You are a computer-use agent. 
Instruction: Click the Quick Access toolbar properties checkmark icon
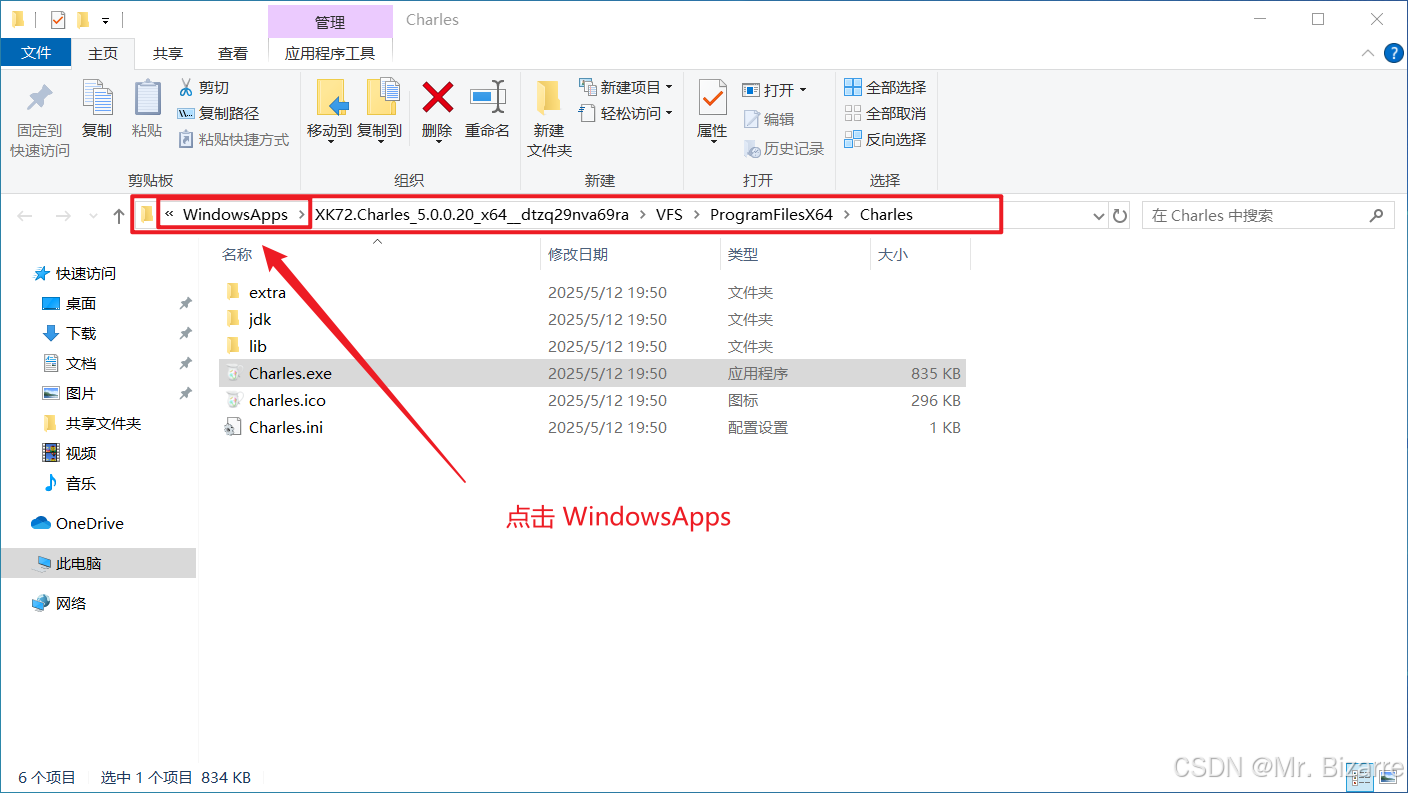[57, 19]
